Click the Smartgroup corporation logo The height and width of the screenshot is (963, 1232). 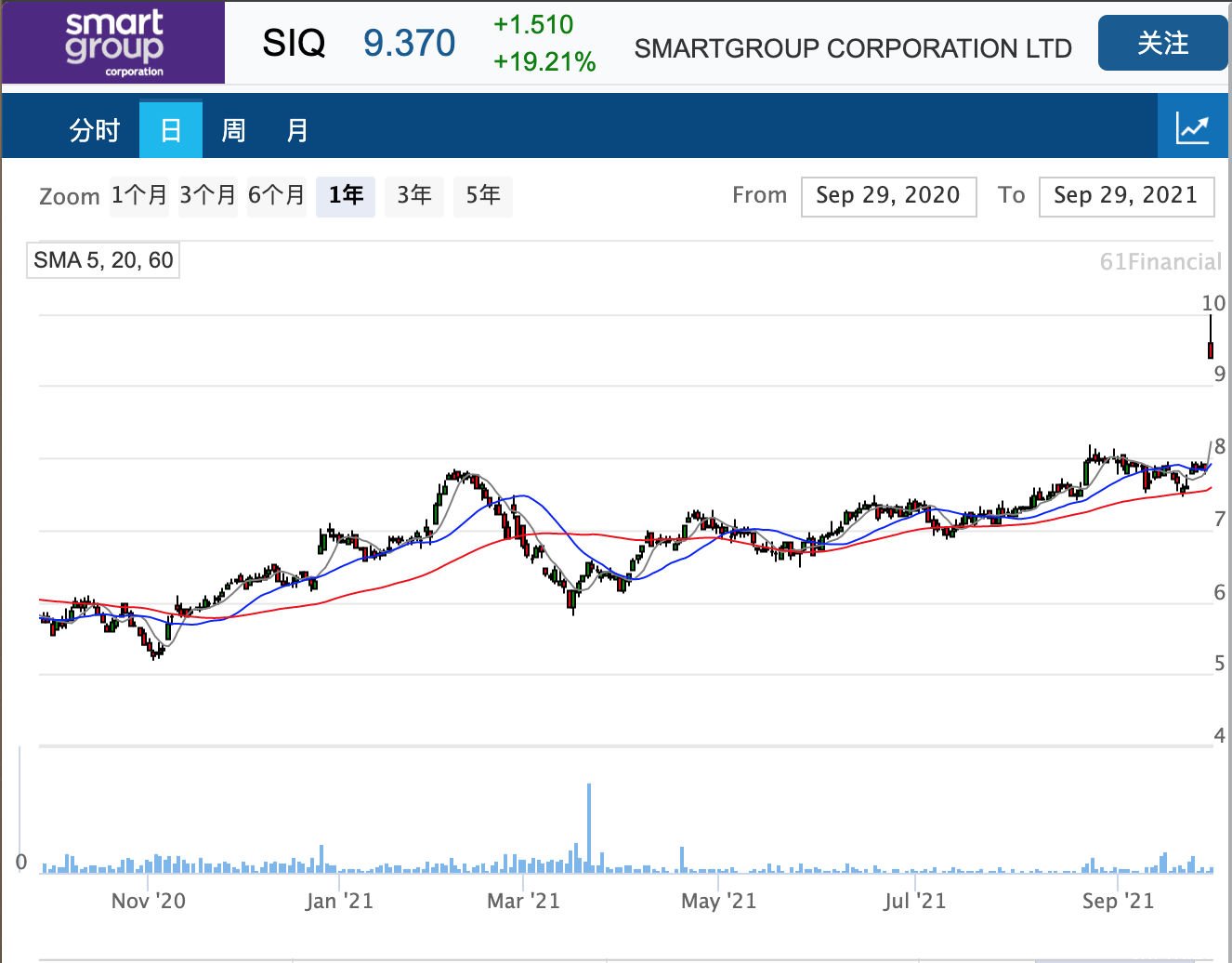point(113,43)
